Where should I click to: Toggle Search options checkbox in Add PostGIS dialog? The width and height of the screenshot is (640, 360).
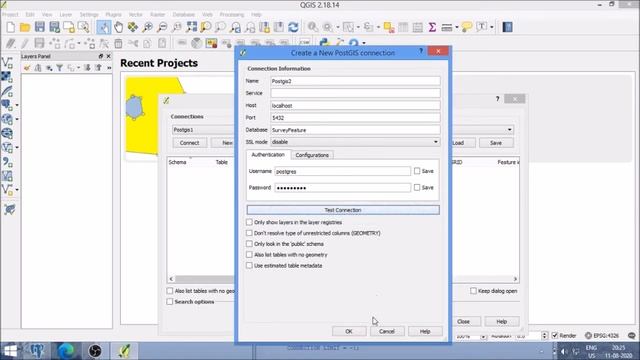coord(170,302)
